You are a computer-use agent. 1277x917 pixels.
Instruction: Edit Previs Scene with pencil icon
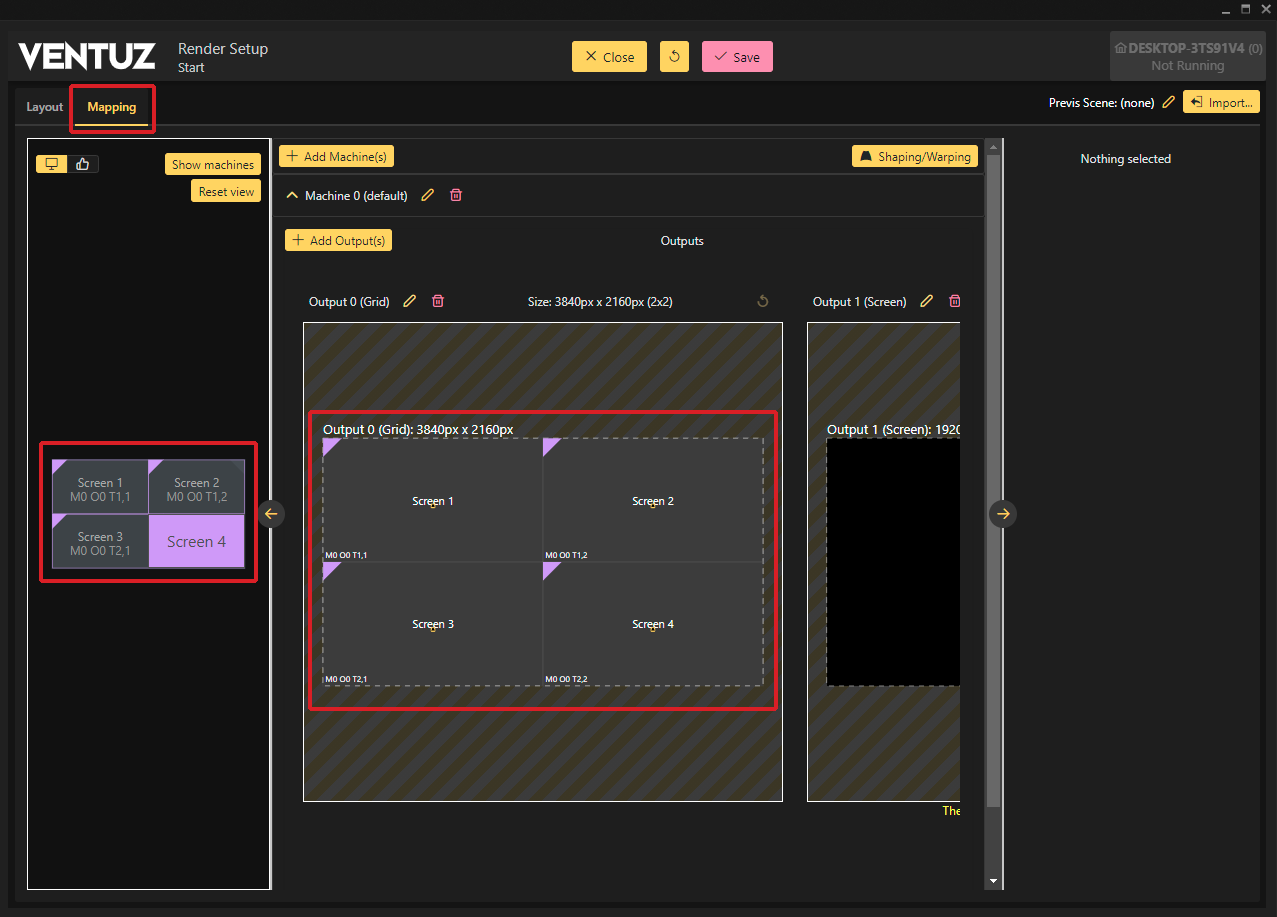point(1168,102)
